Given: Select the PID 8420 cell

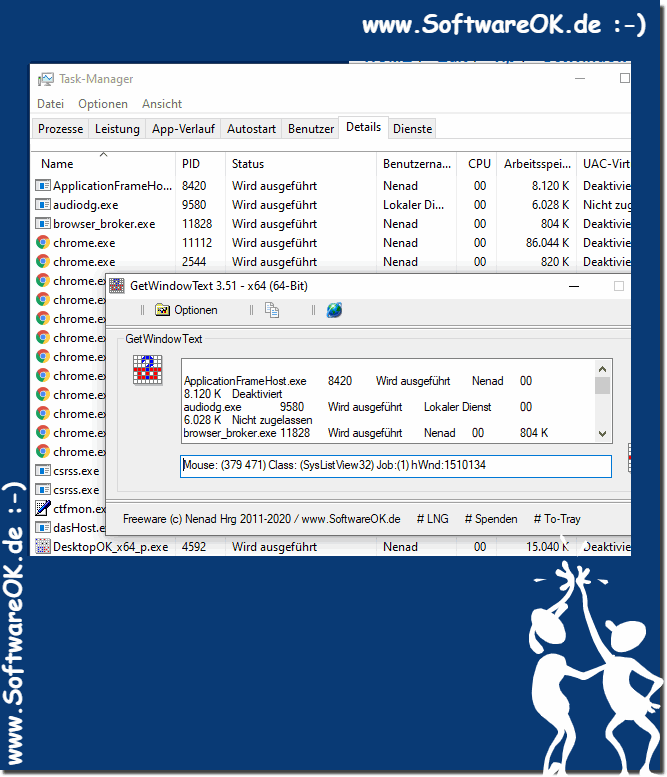Looking at the screenshot, I should pos(194,186).
